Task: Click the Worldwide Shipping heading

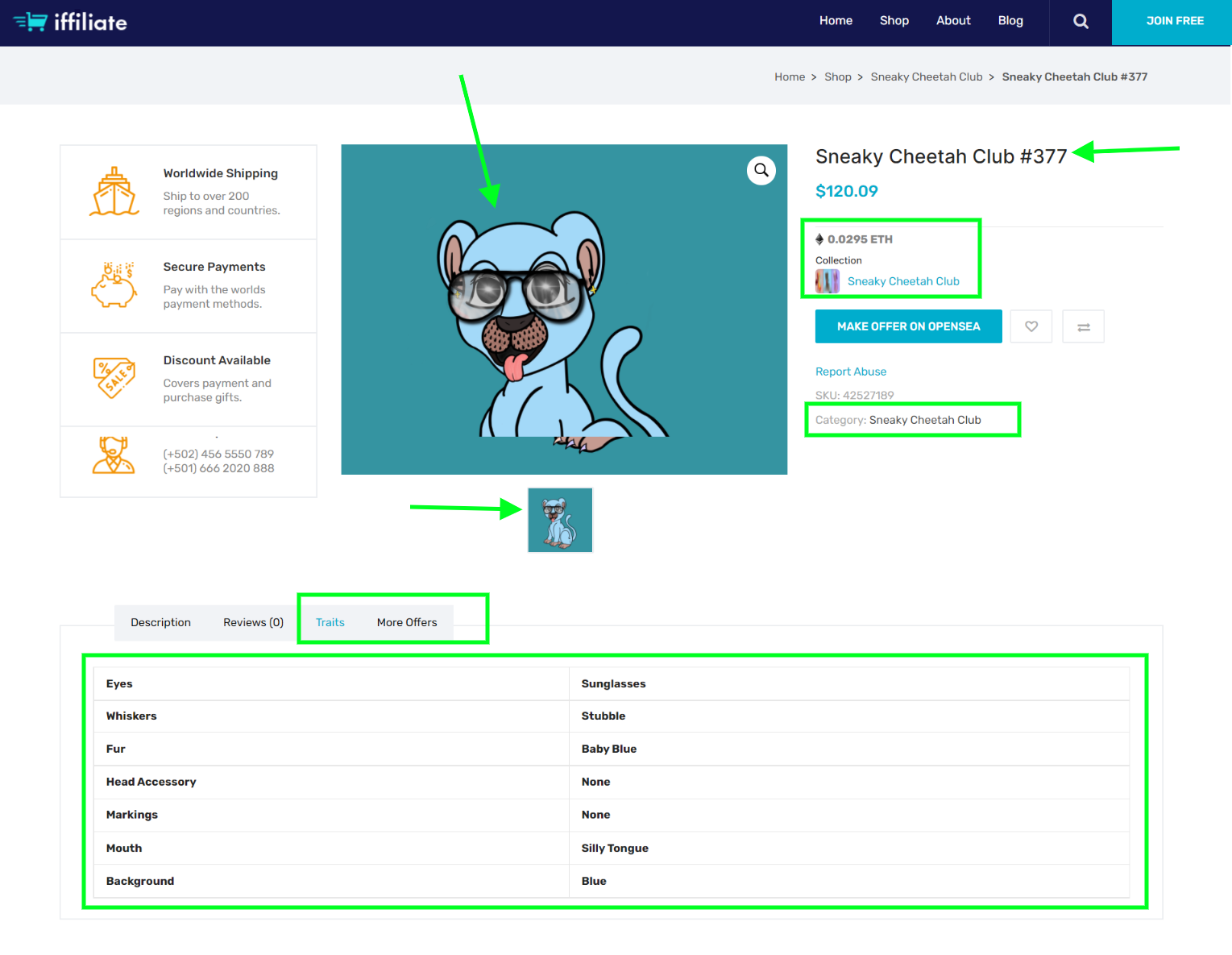Action: [x=221, y=173]
